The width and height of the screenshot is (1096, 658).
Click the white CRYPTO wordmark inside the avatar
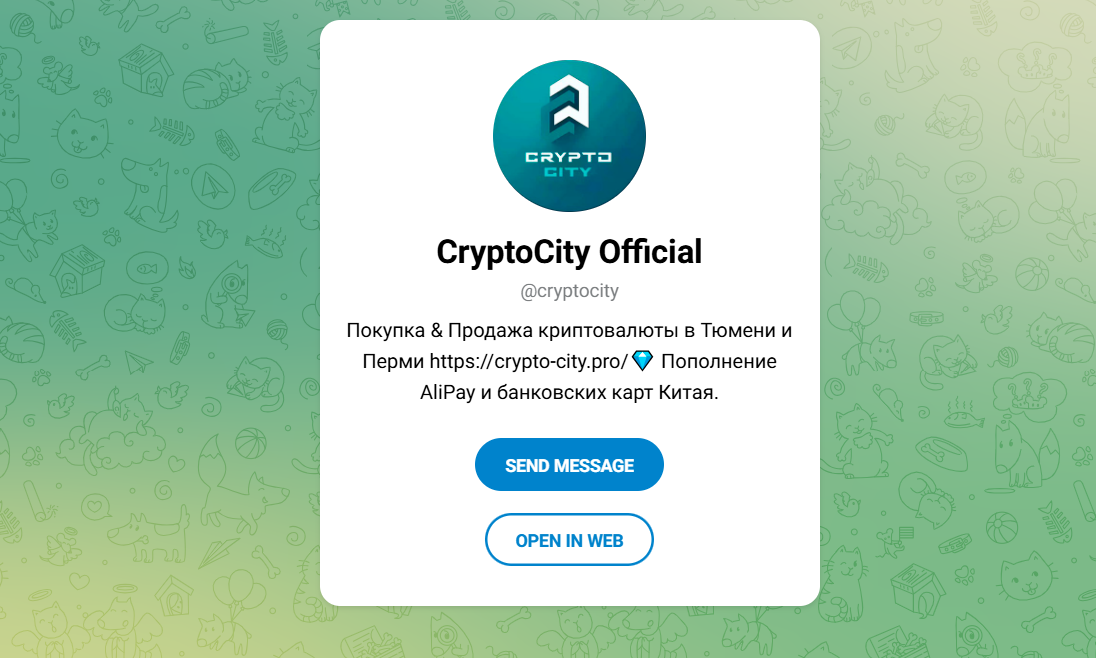click(568, 157)
